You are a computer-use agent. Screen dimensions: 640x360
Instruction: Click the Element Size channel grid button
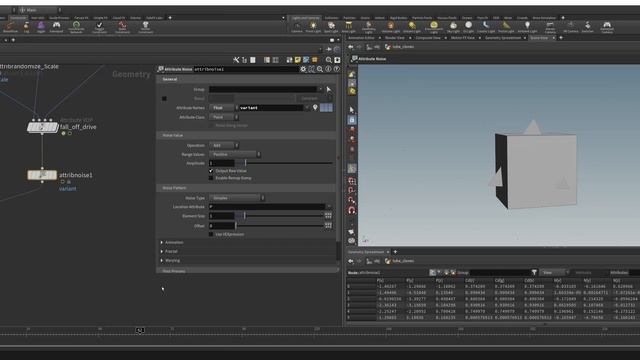click(x=328, y=216)
